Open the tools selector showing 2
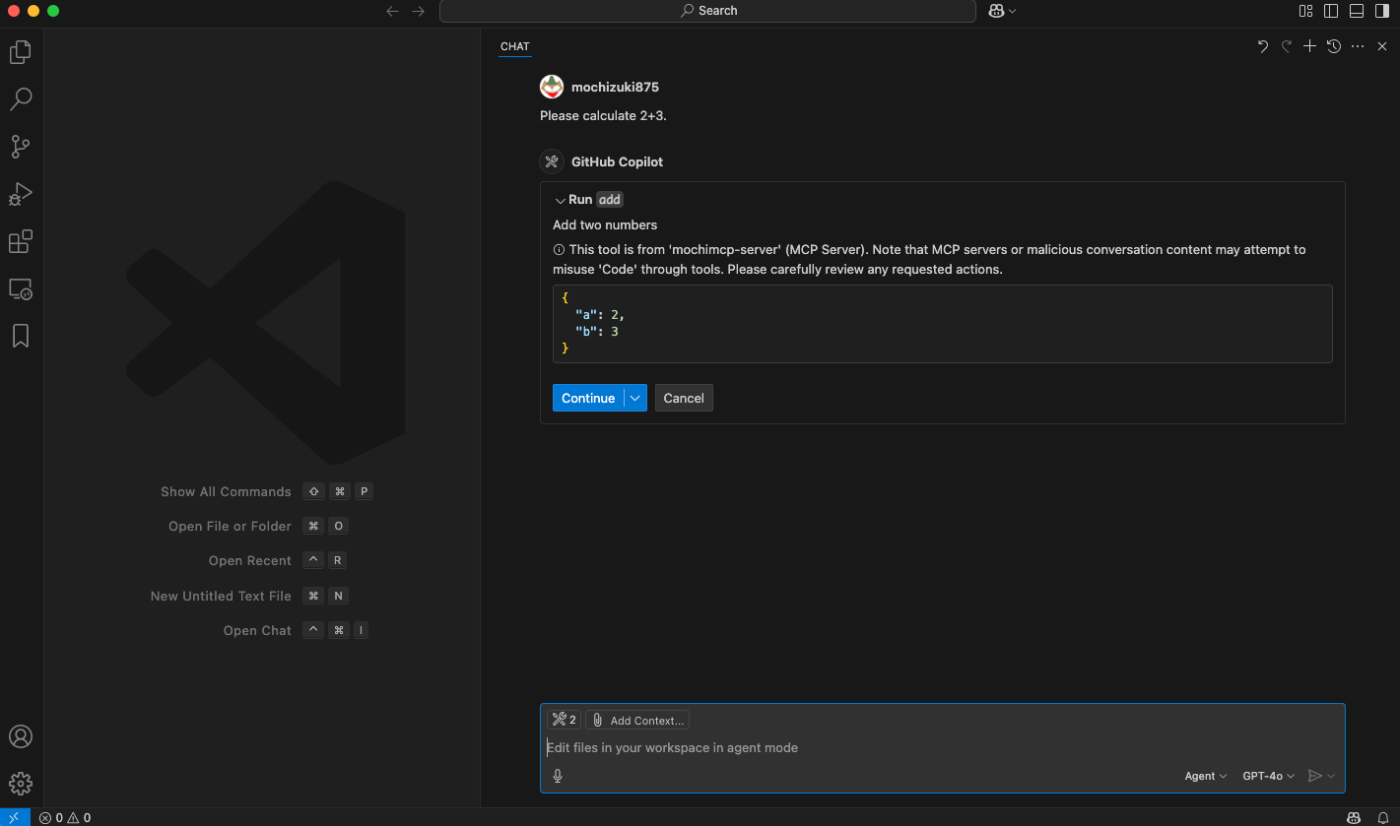The height and width of the screenshot is (826, 1400). [564, 720]
